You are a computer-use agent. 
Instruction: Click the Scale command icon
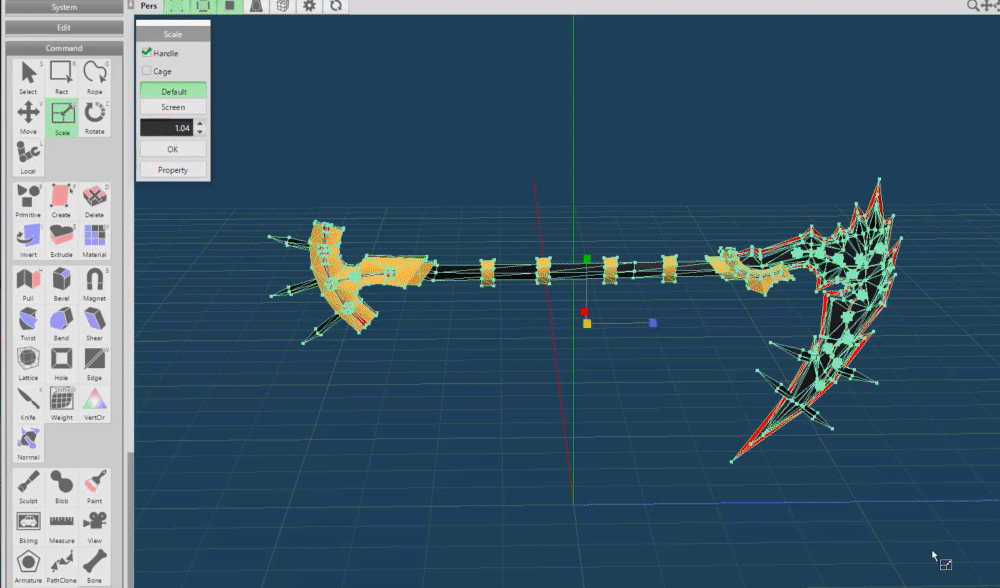point(62,117)
